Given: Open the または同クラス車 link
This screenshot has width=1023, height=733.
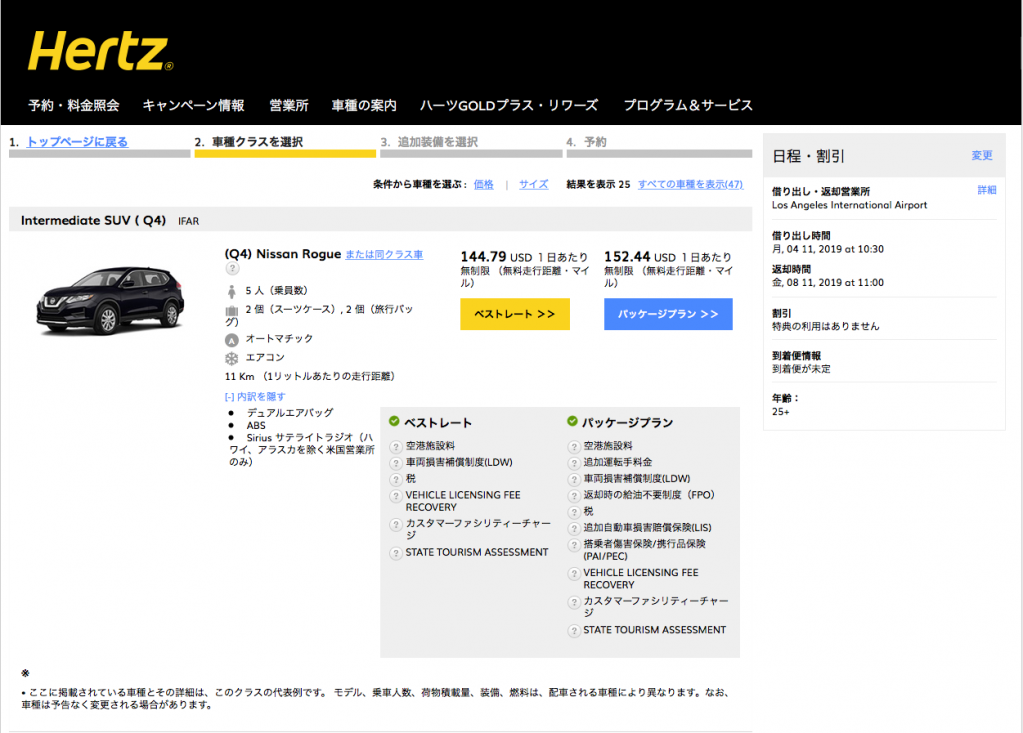Looking at the screenshot, I should [x=384, y=254].
